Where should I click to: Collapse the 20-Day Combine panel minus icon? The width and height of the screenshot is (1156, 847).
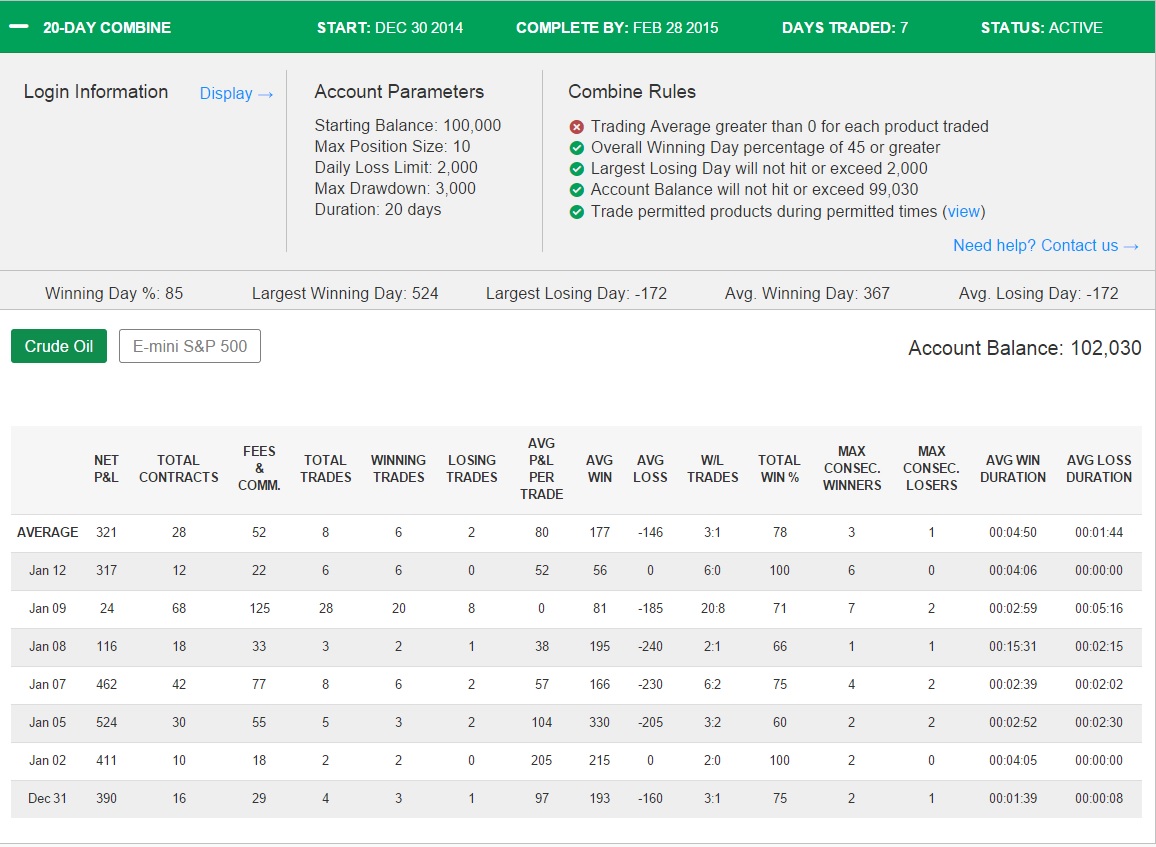click(x=18, y=27)
